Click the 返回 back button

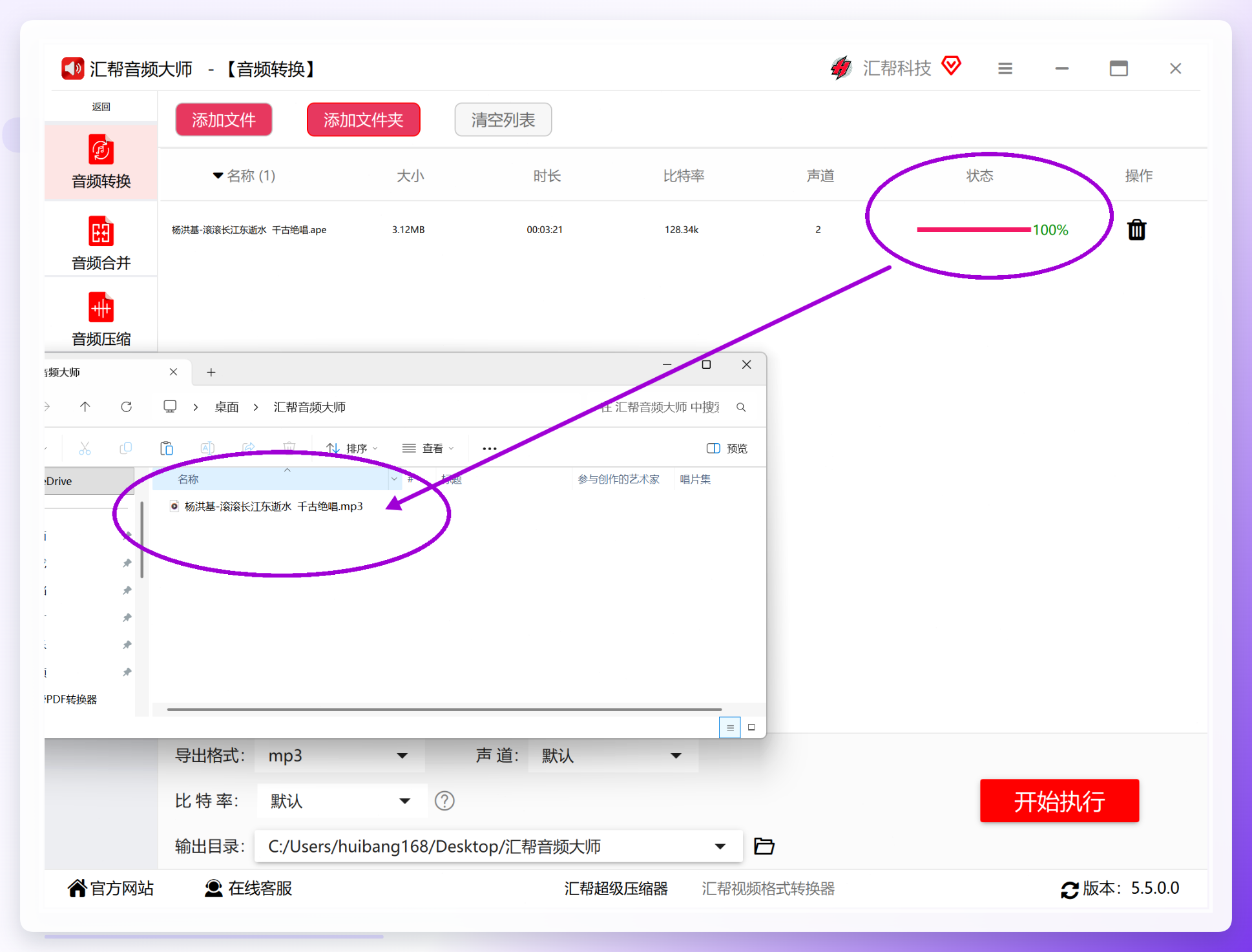coord(101,107)
